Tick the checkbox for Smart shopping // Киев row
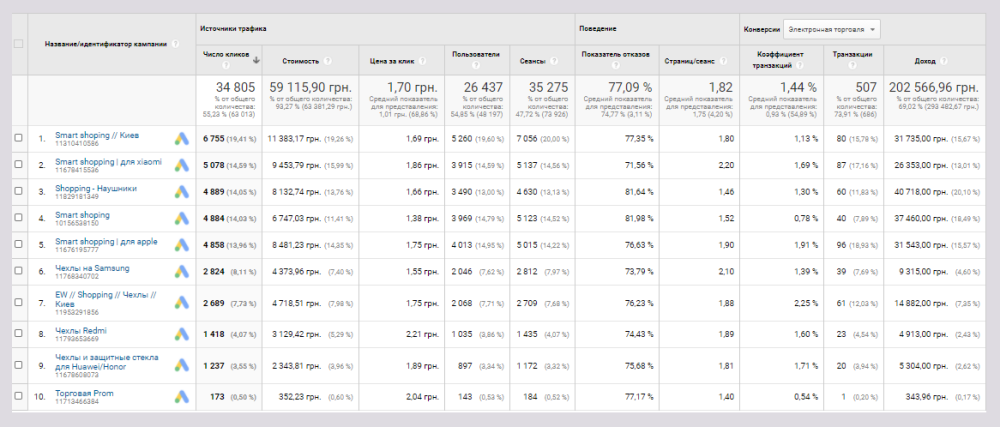1000x427 pixels. (18, 138)
